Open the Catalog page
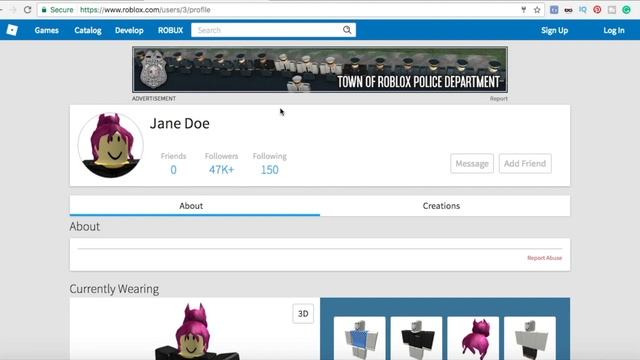This screenshot has height=360, width=640. click(88, 30)
